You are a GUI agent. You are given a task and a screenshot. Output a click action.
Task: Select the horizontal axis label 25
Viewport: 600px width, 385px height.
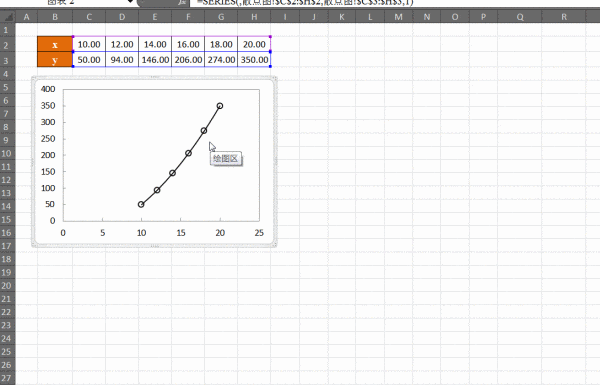[259, 233]
